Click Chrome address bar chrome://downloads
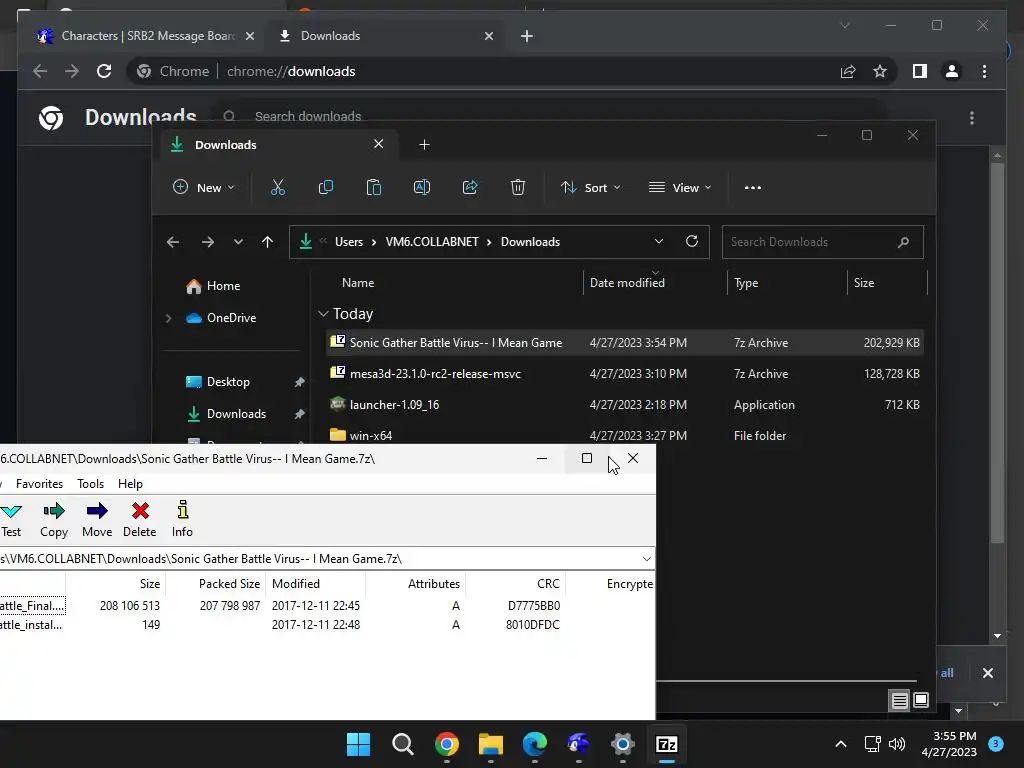1024x768 pixels. 291,71
